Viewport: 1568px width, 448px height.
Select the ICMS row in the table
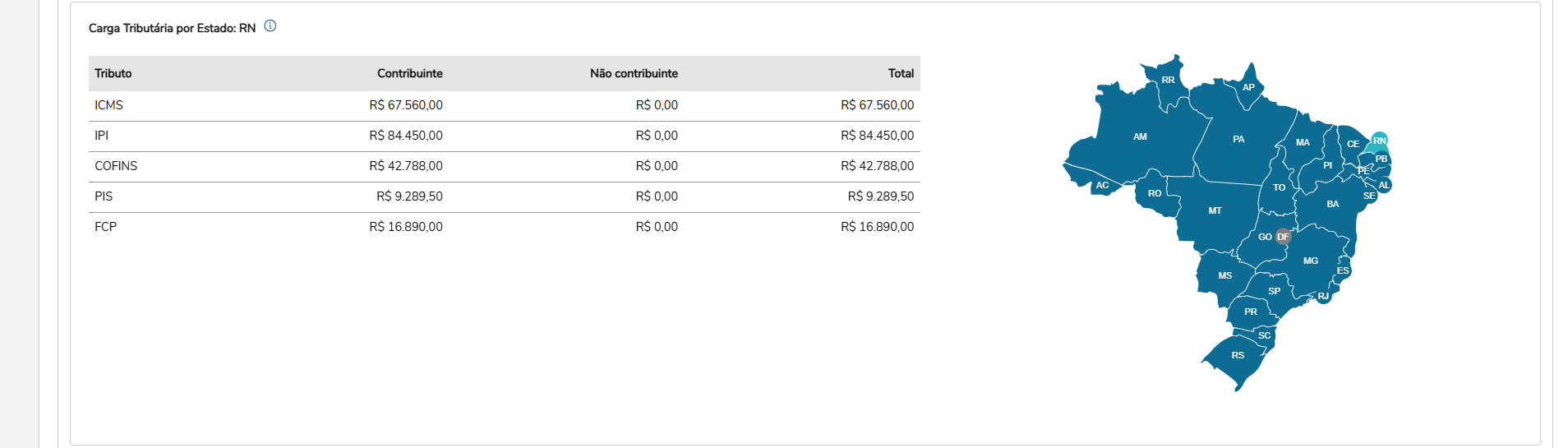point(504,105)
